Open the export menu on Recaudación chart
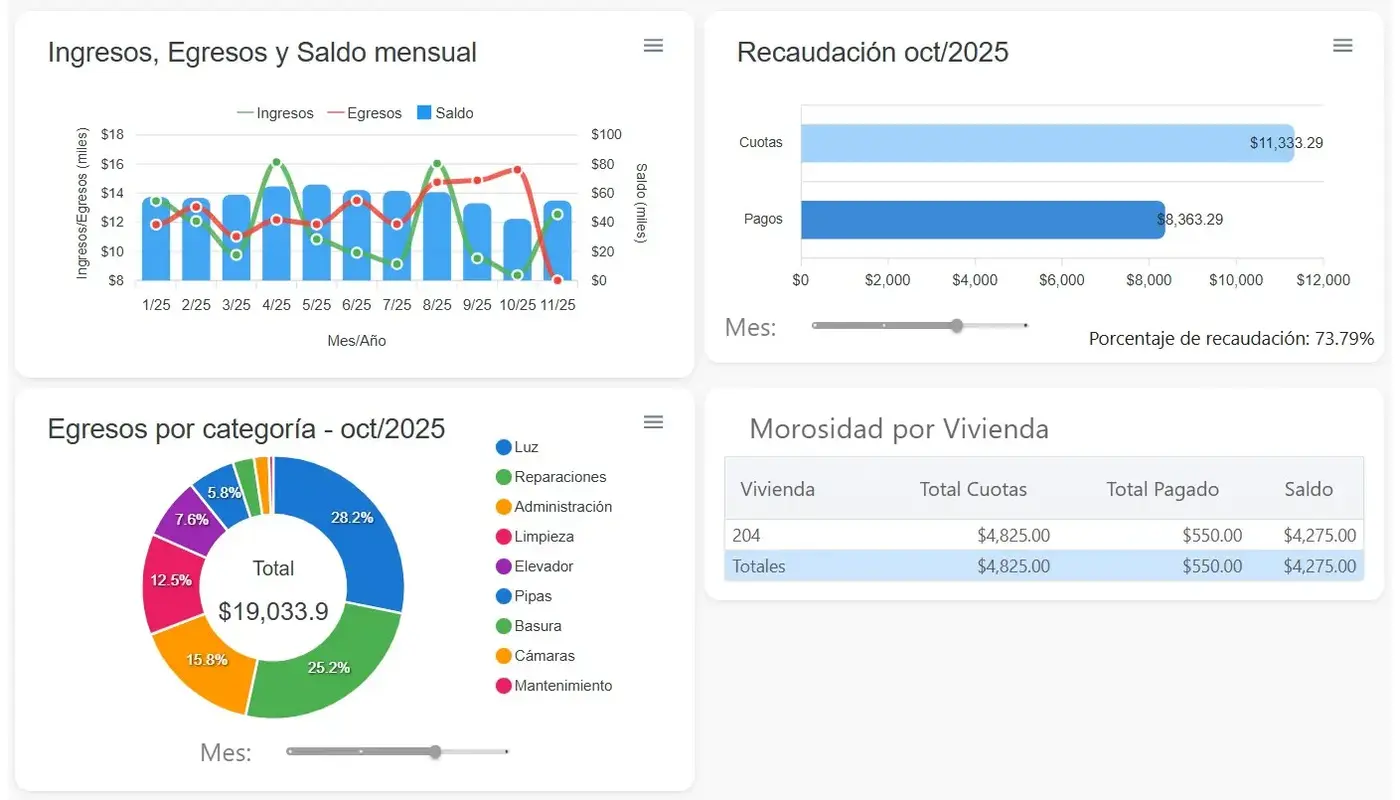The height and width of the screenshot is (800, 1400). pyautogui.click(x=1342, y=45)
